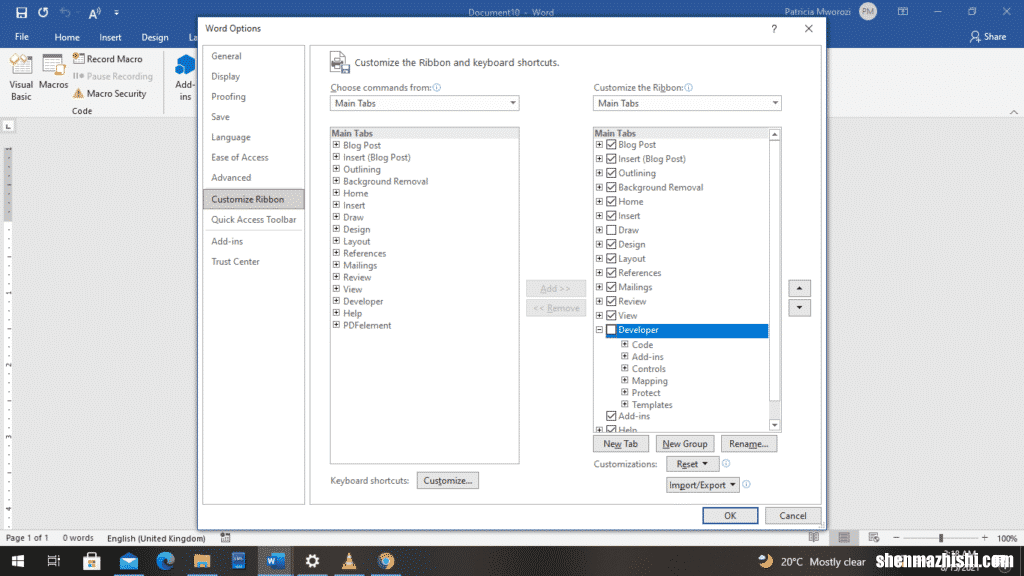1024x576 pixels.
Task: Open the Customize the Ribbon dropdown
Action: [687, 103]
